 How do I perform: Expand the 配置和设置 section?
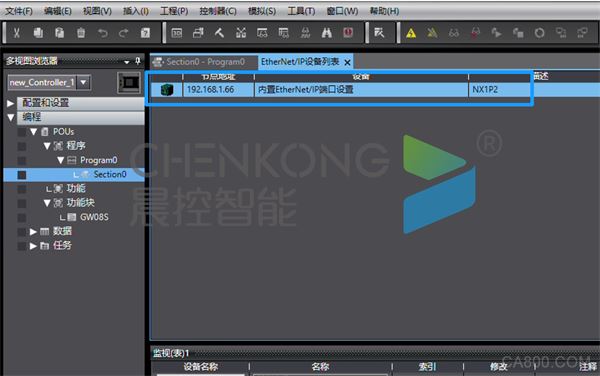(11, 103)
